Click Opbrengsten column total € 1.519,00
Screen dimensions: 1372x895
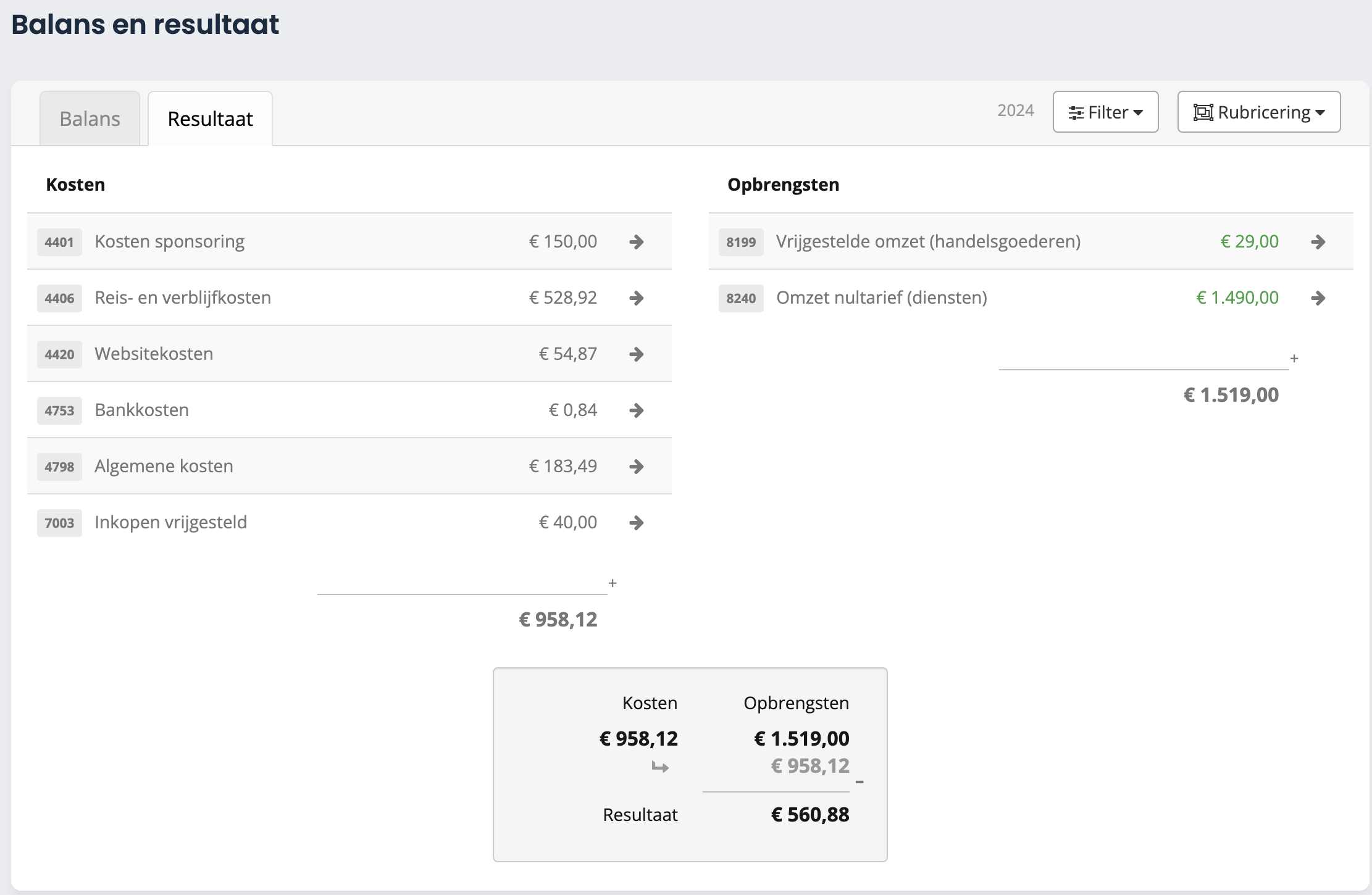point(1231,394)
